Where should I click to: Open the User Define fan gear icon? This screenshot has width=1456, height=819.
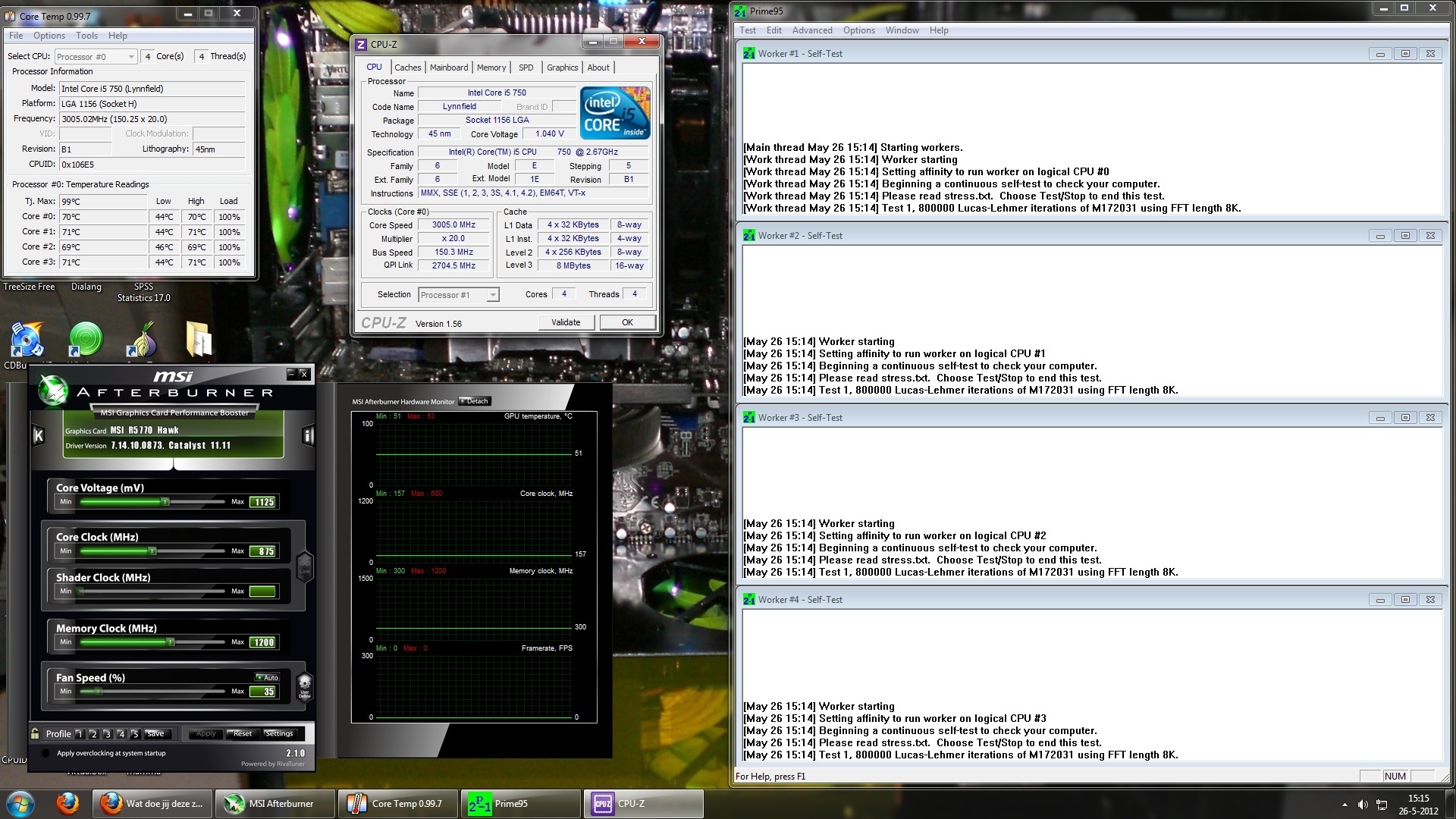[305, 685]
